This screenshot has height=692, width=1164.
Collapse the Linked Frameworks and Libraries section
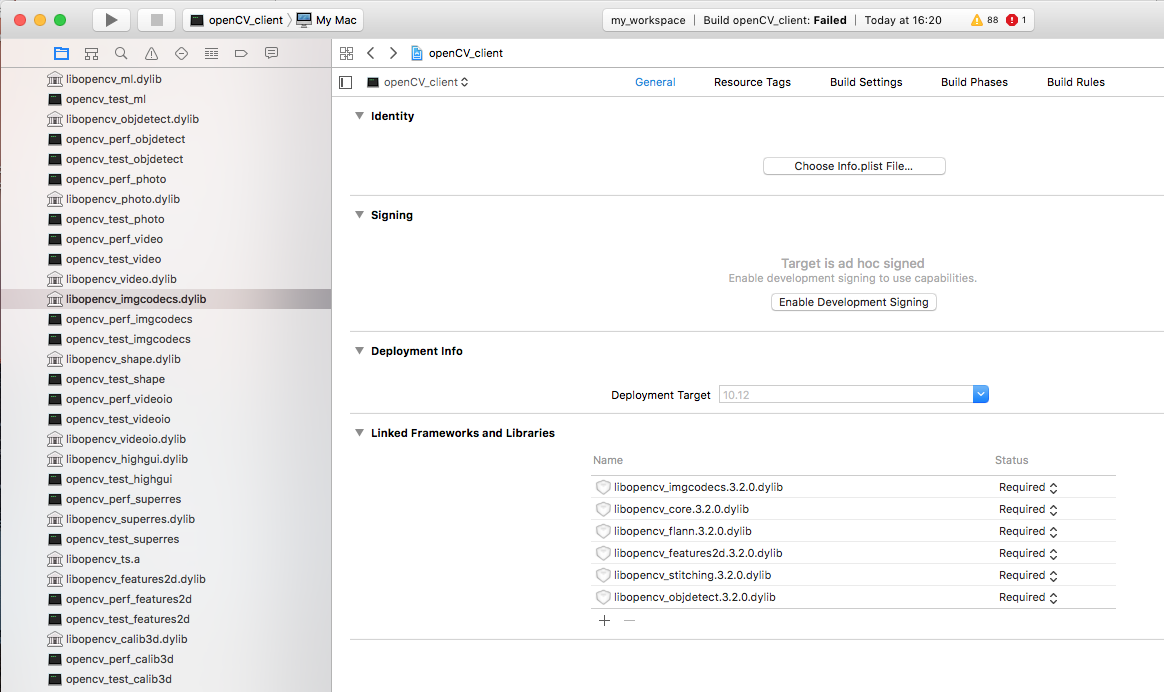pos(359,432)
